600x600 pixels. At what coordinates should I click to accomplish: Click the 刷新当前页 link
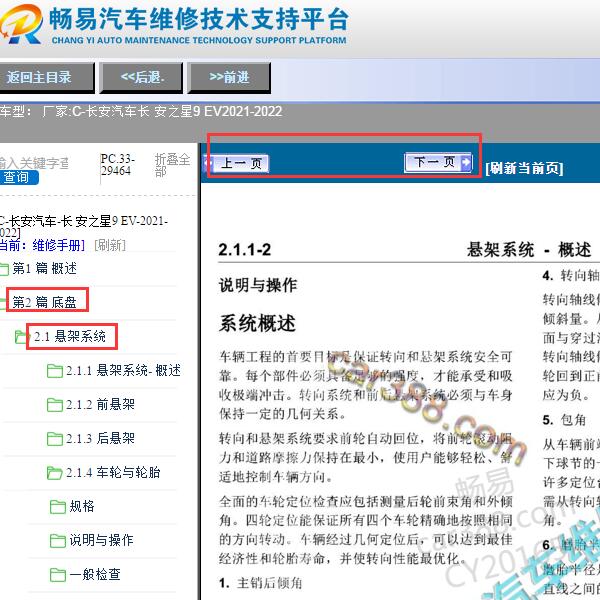pyautogui.click(x=524, y=168)
